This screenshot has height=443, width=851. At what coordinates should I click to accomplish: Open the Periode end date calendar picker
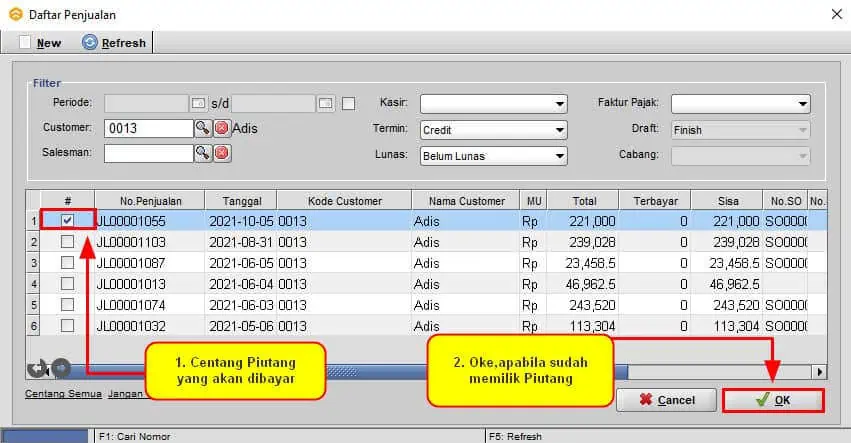click(x=326, y=103)
